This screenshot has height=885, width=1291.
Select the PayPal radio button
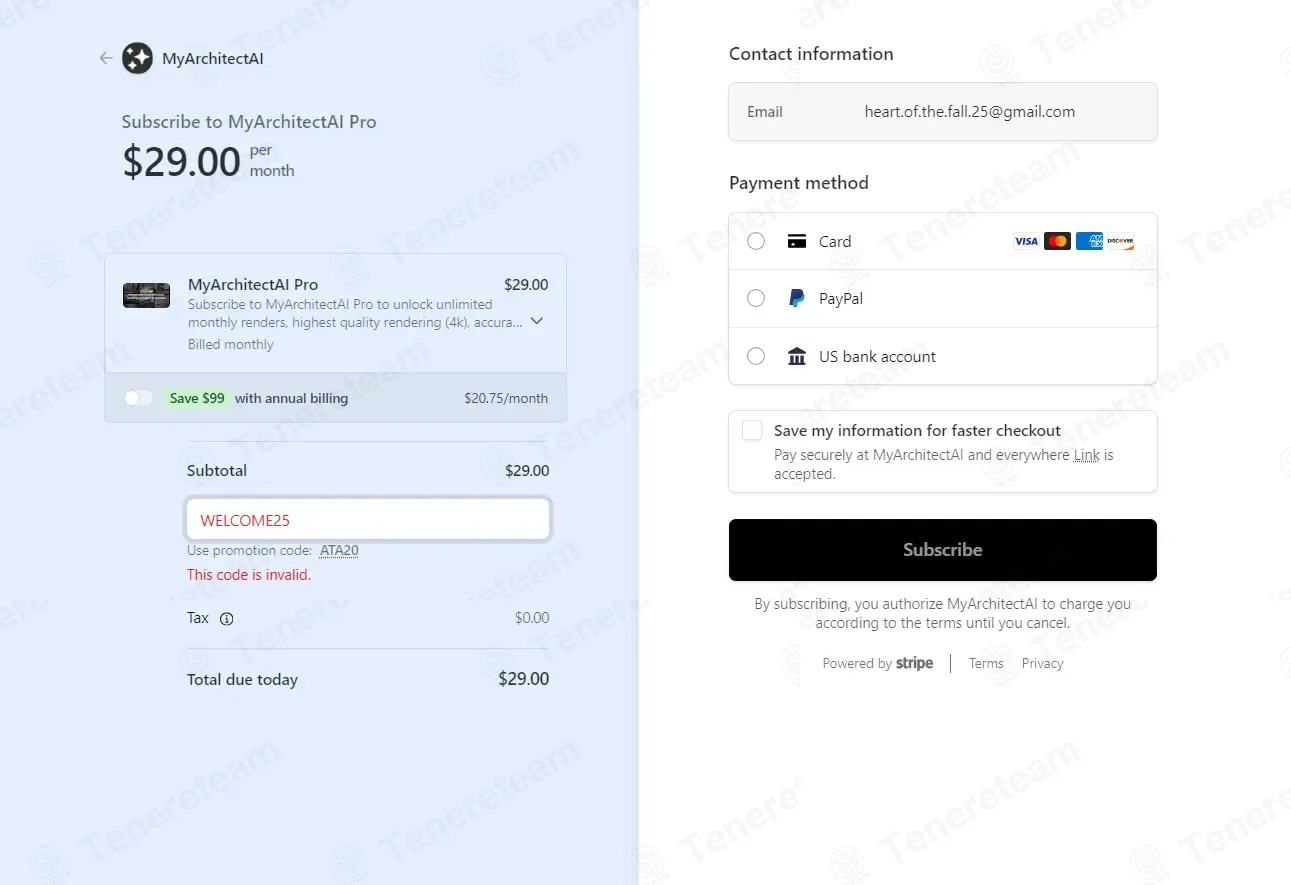point(756,298)
